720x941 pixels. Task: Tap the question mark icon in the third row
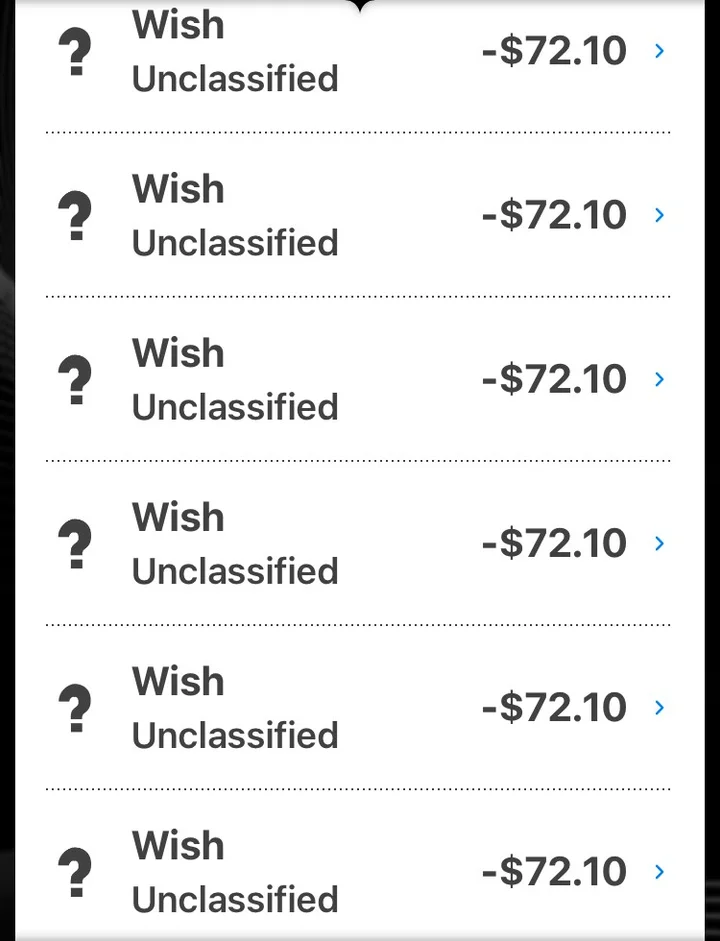pos(75,380)
